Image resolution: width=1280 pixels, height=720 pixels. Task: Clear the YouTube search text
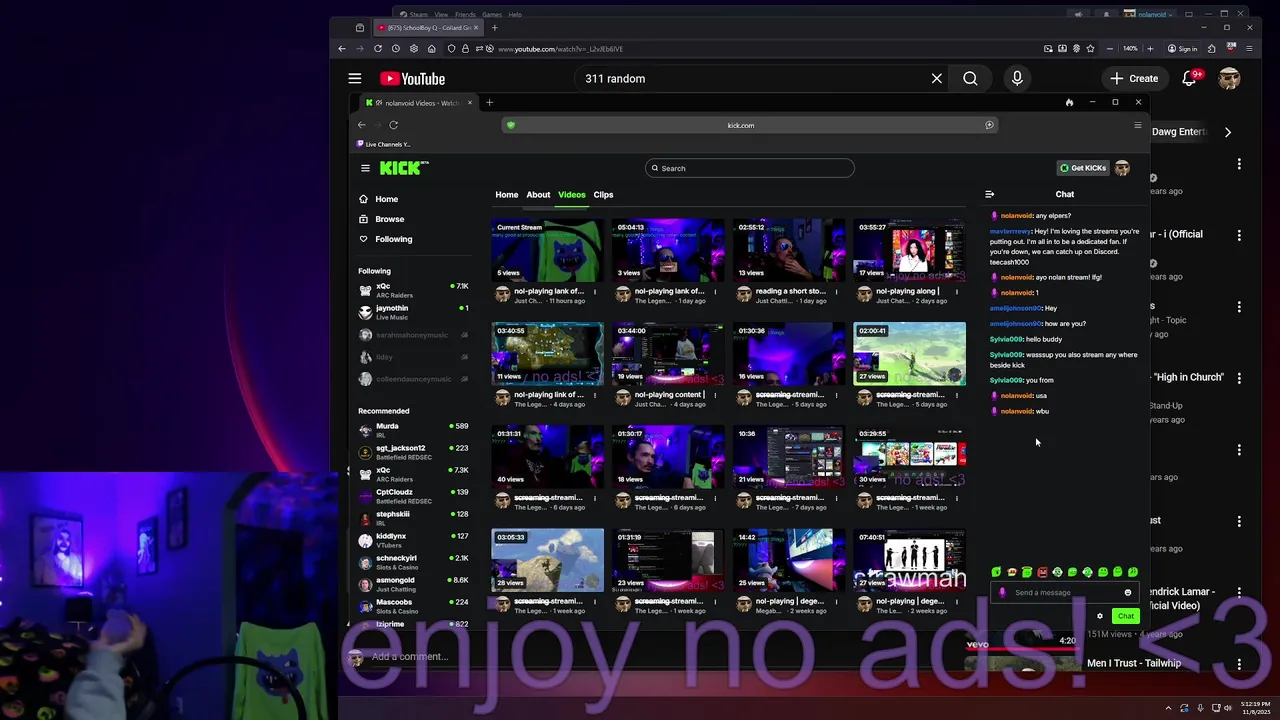[x=937, y=78]
